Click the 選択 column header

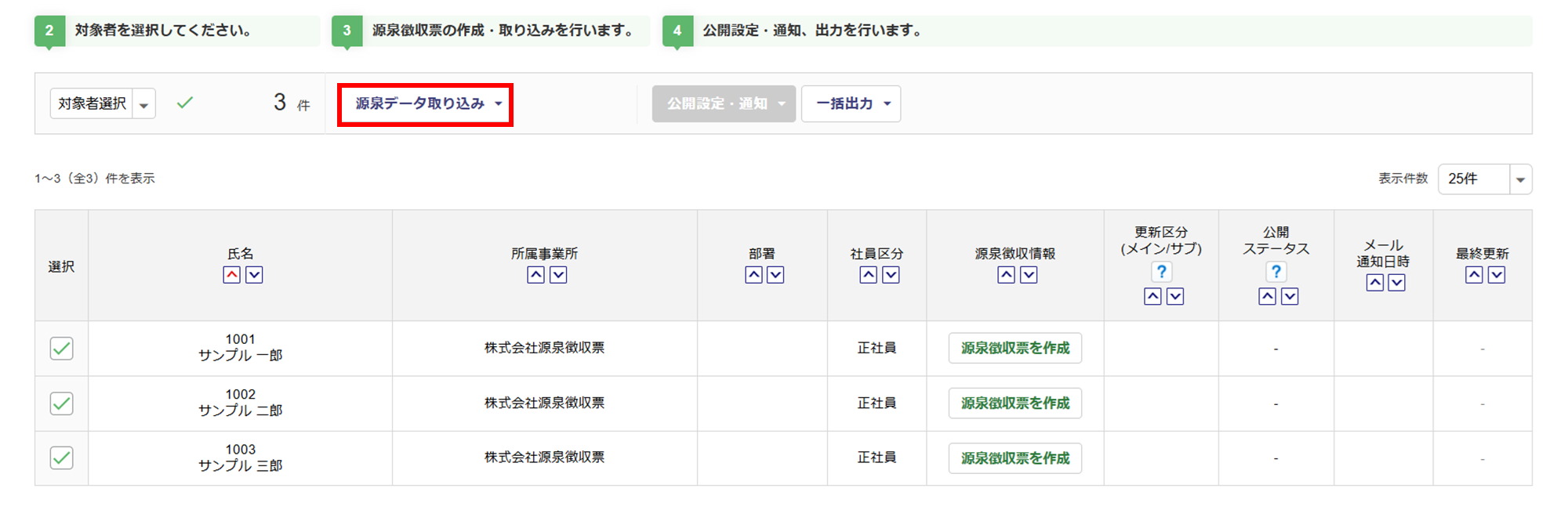pos(61,266)
